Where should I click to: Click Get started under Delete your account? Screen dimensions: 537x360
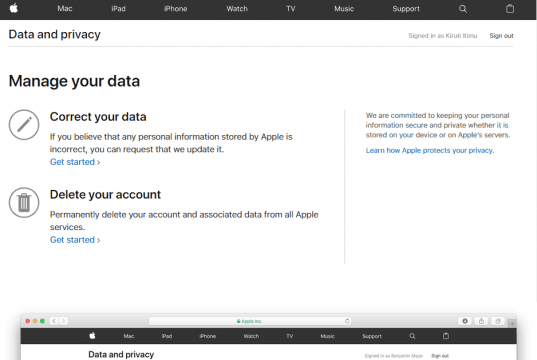(75, 240)
